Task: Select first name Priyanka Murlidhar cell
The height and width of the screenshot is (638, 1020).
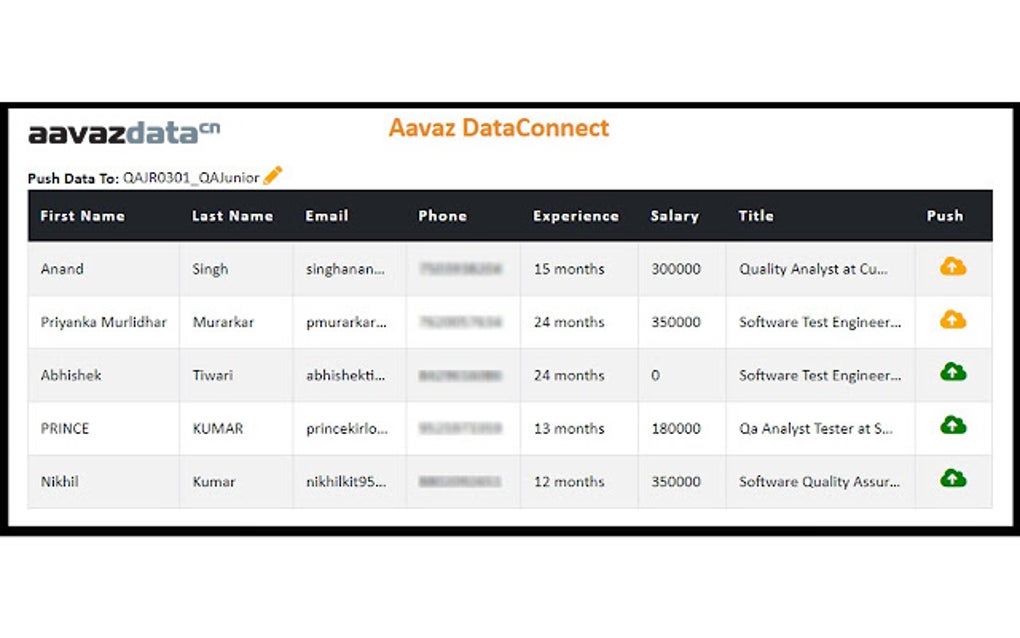Action: coord(103,322)
